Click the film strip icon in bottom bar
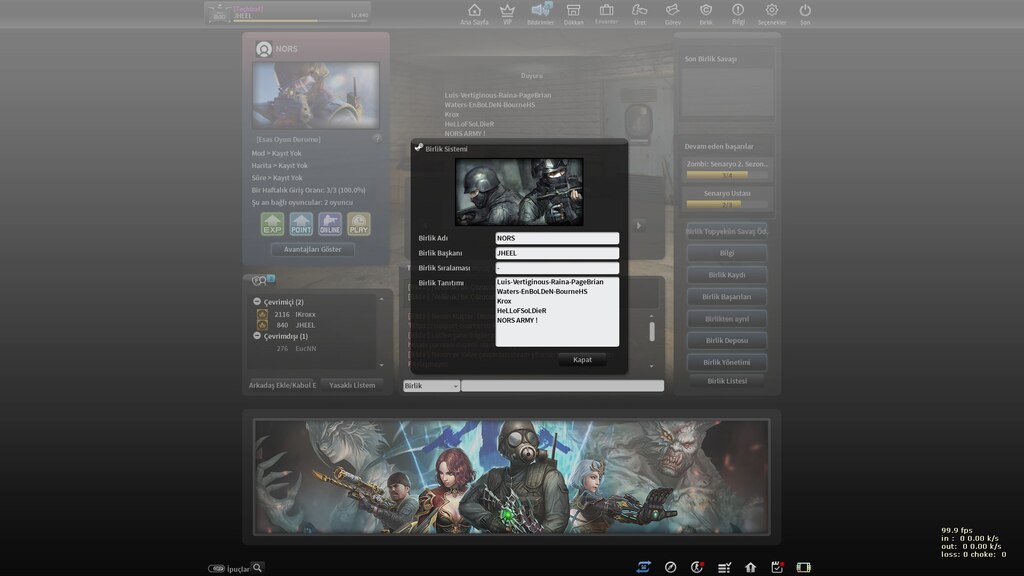This screenshot has width=1024, height=576. pyautogui.click(x=803, y=568)
